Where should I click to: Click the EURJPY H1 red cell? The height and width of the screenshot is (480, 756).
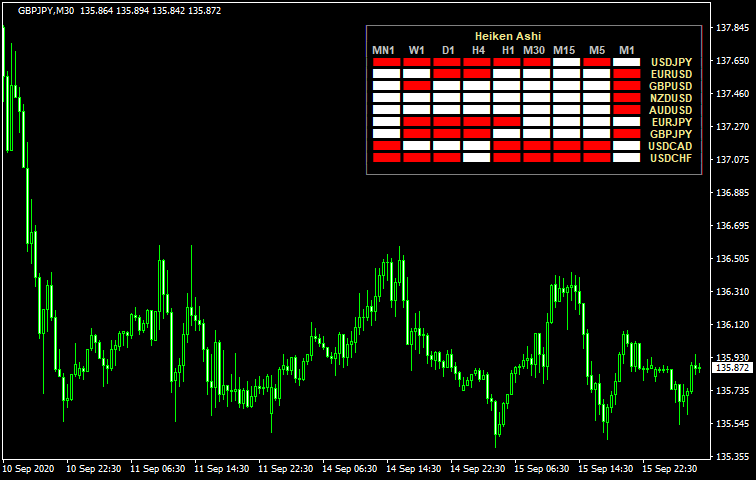[x=506, y=122]
